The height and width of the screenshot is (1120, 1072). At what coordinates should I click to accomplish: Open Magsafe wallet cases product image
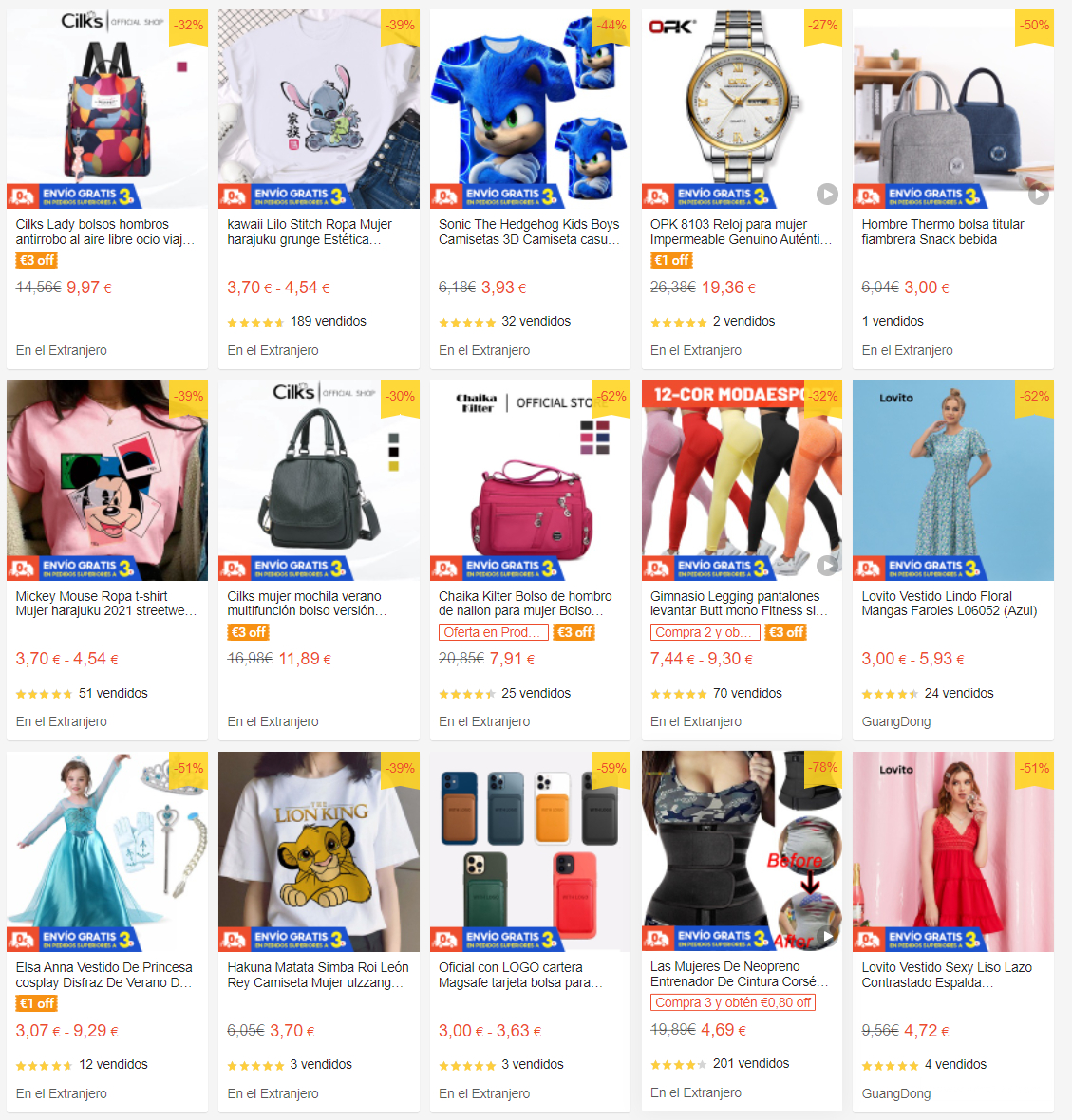[x=530, y=851]
